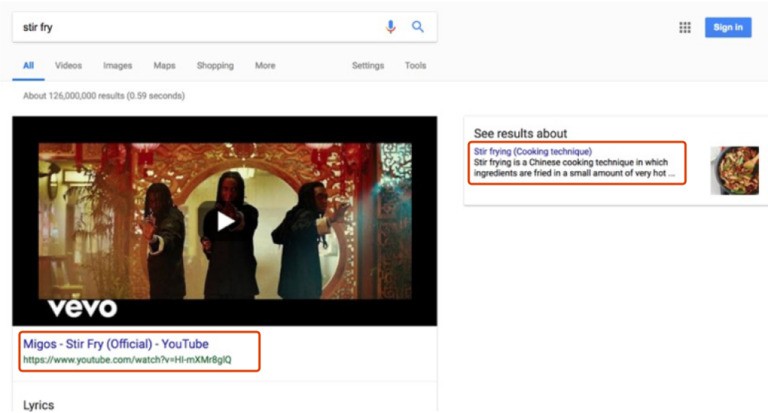Image resolution: width=768 pixels, height=413 pixels.
Task: Click the blue magnifier search icon
Action: 418,27
